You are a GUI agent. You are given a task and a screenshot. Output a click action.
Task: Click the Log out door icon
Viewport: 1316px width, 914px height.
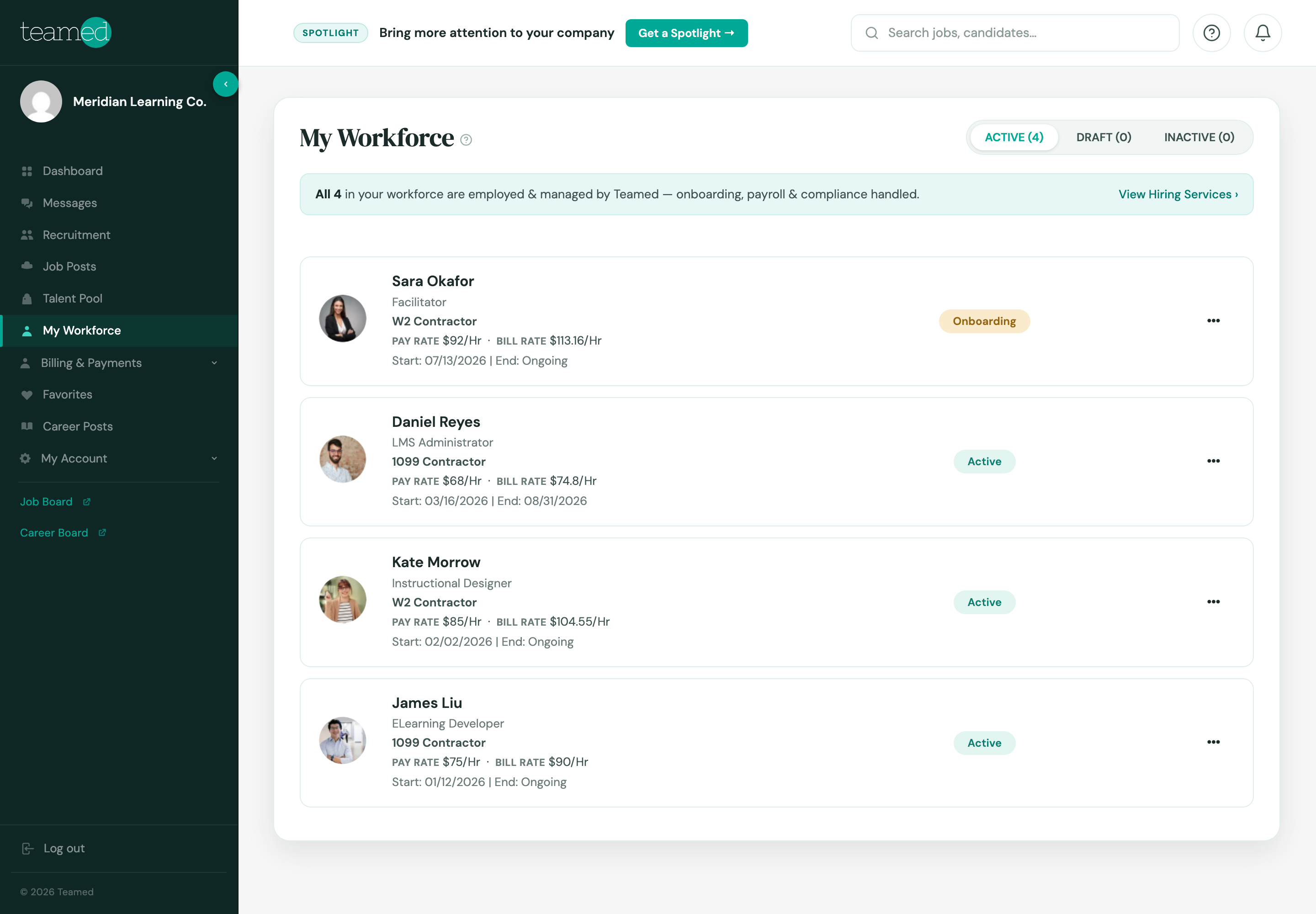coord(27,849)
